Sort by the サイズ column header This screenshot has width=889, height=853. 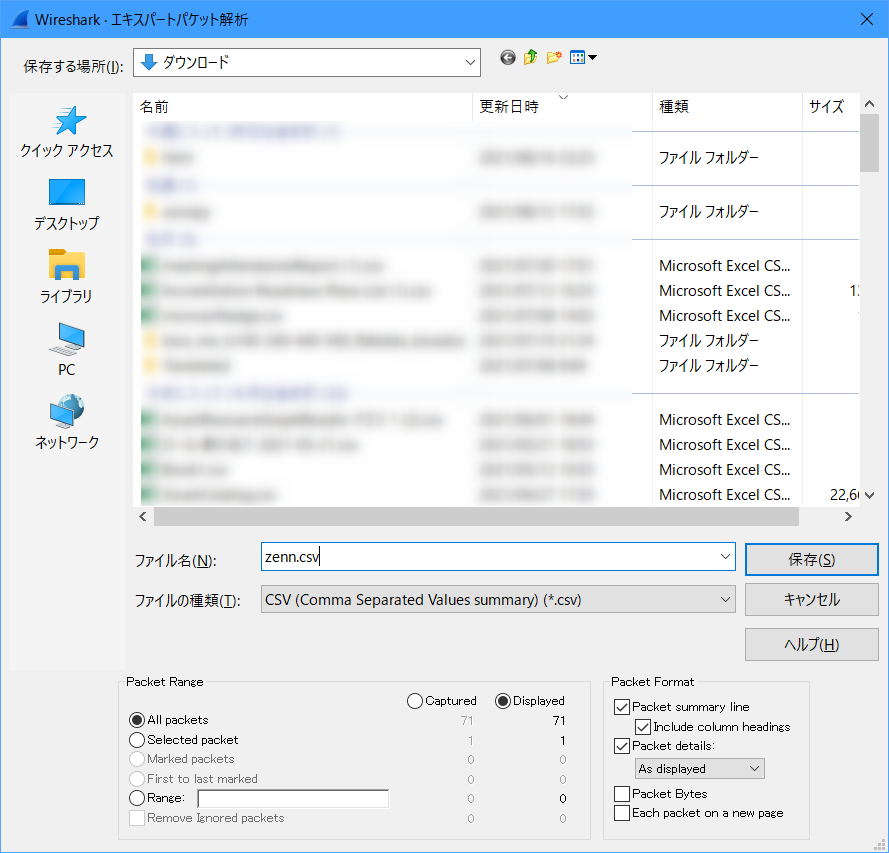coord(831,107)
